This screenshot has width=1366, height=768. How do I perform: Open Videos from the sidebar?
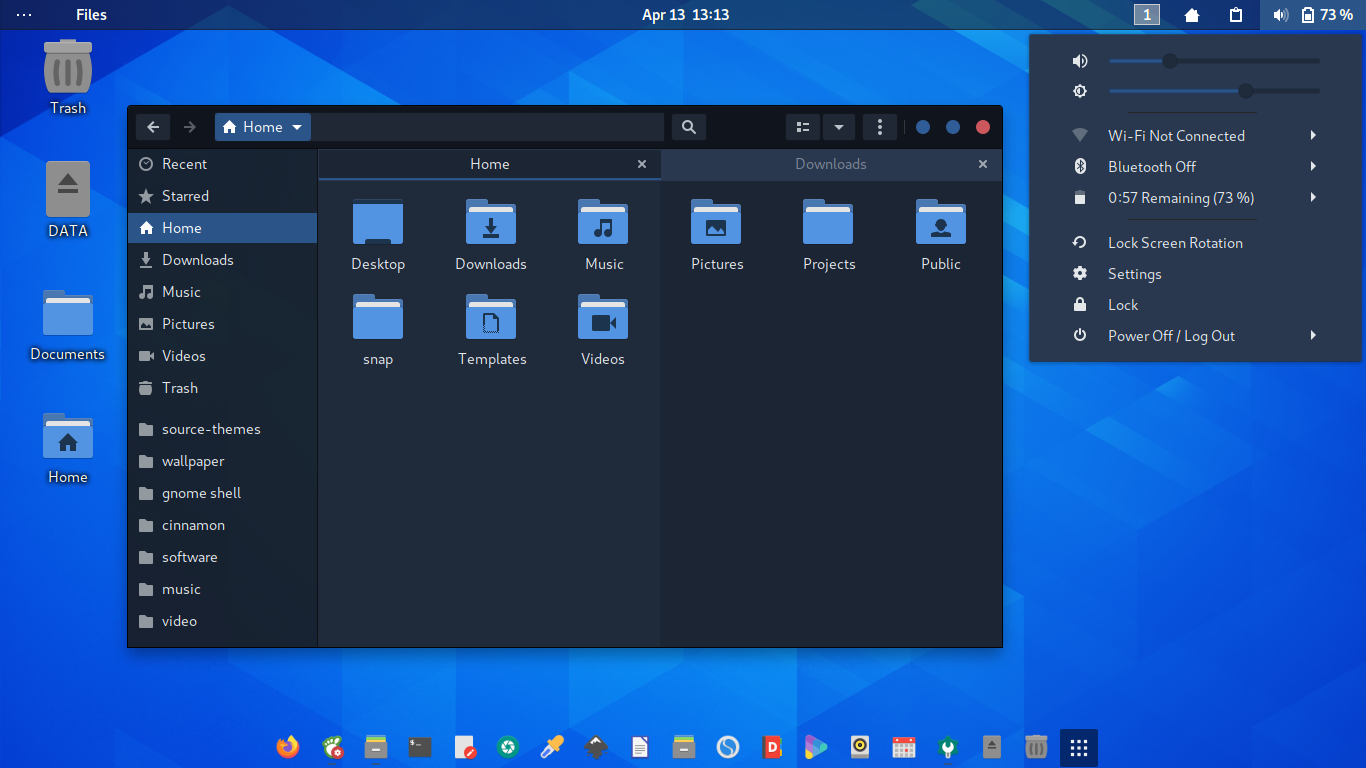pos(222,356)
